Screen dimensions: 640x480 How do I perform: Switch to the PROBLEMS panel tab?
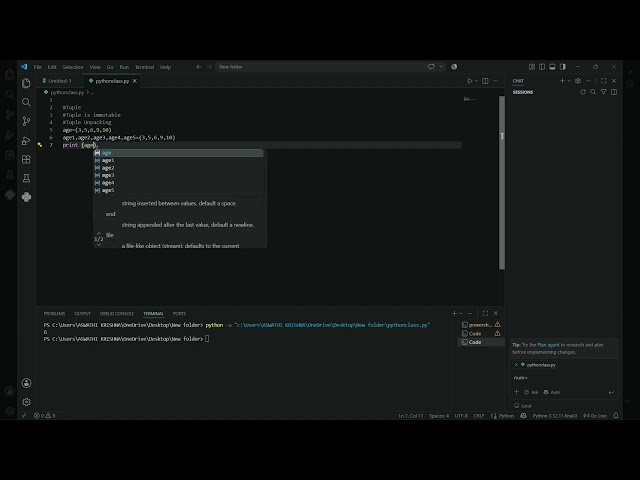pos(54,313)
